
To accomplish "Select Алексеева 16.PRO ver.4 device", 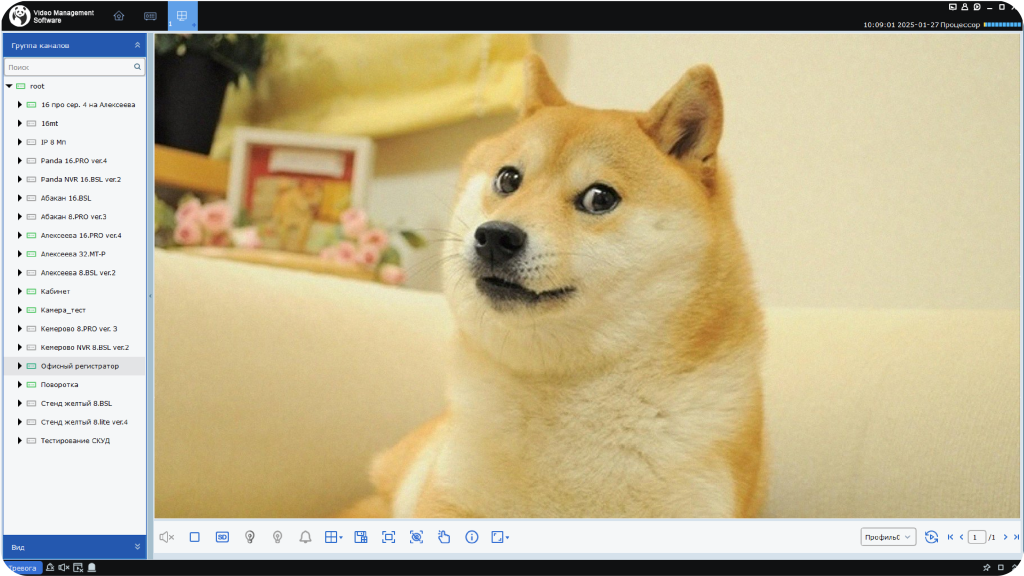I will [81, 235].
